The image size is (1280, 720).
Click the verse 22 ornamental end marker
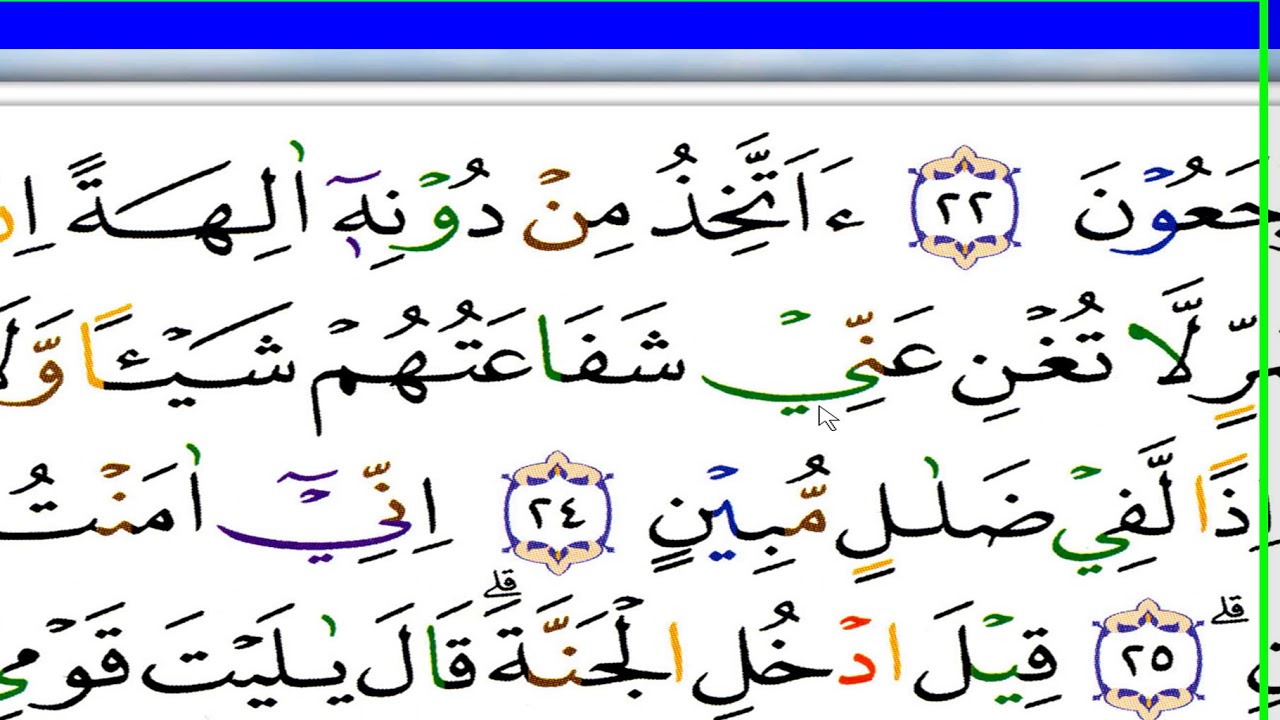pyautogui.click(x=965, y=207)
